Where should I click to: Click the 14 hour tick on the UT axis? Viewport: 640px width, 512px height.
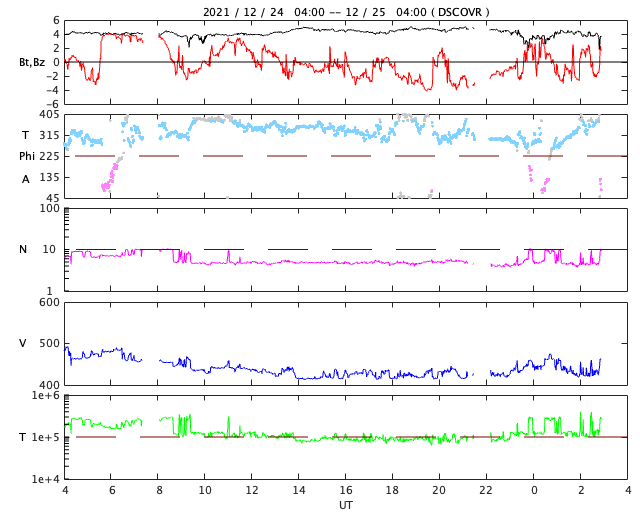point(299,490)
